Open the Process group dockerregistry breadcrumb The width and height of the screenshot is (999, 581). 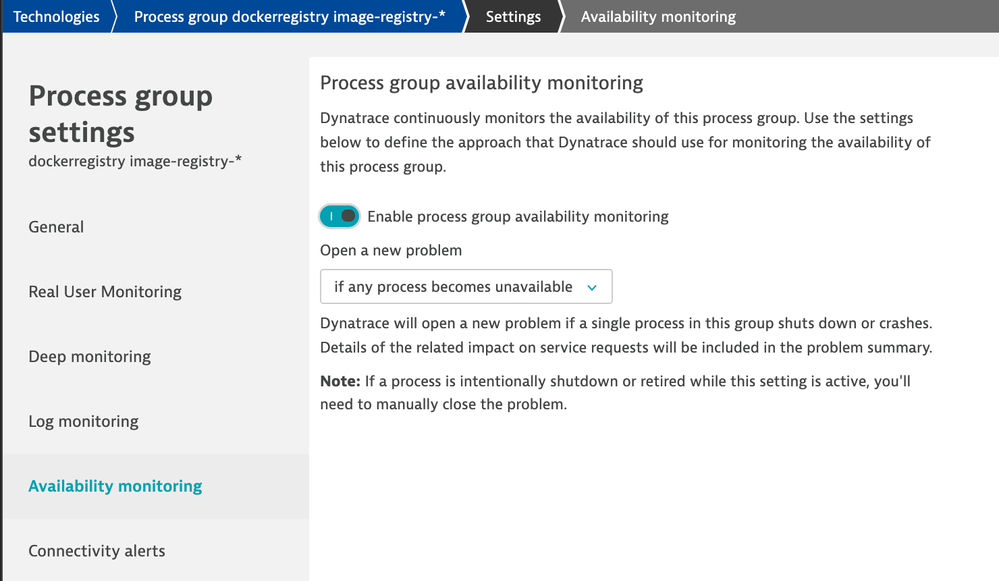coord(290,17)
